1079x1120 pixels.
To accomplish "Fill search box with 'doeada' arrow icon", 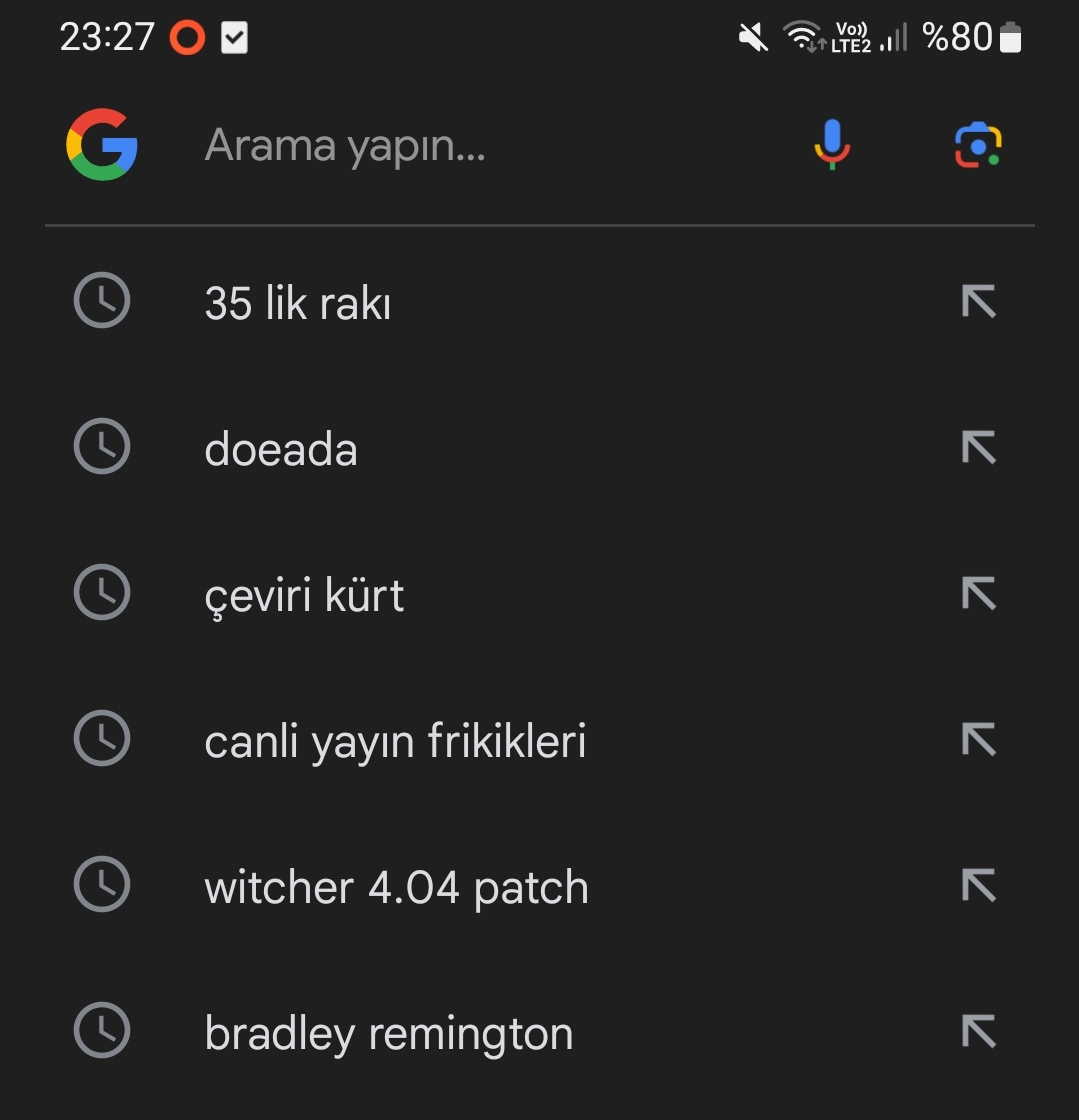I will pos(978,447).
